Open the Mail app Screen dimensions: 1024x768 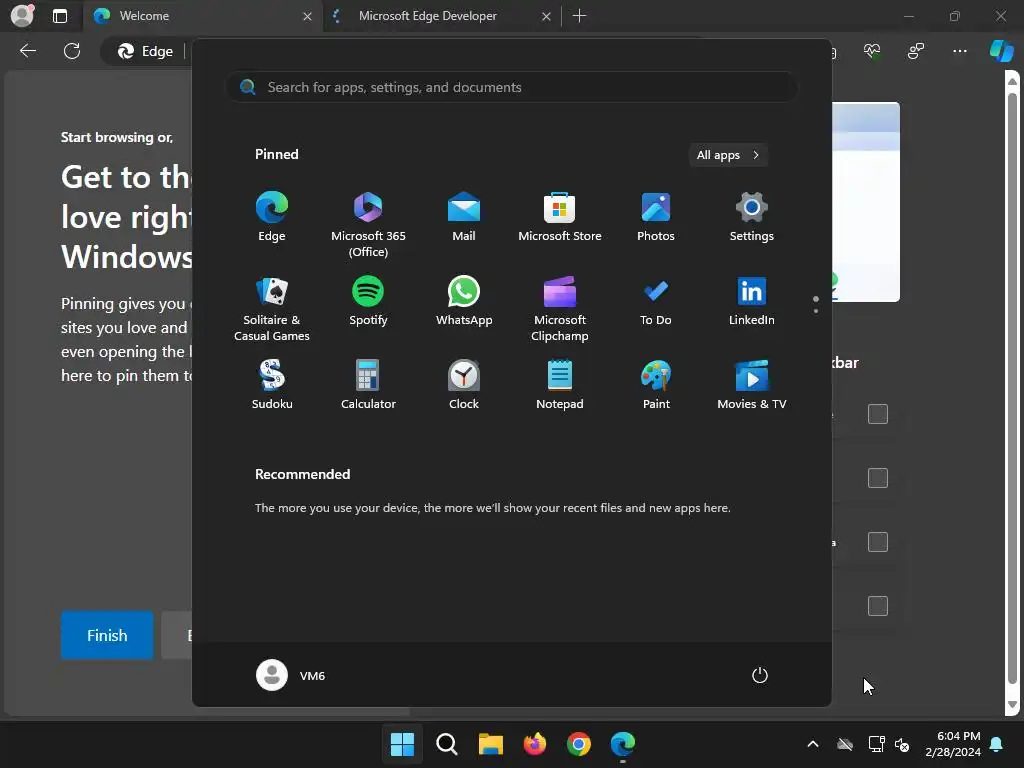pos(464,217)
